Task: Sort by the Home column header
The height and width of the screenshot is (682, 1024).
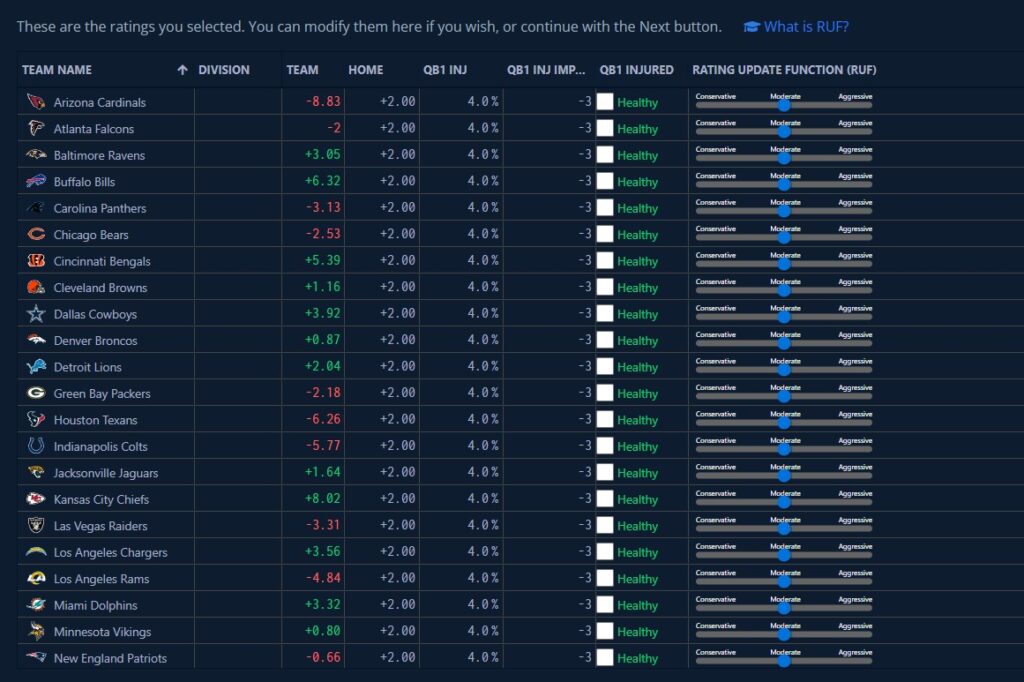Action: pyautogui.click(x=366, y=70)
